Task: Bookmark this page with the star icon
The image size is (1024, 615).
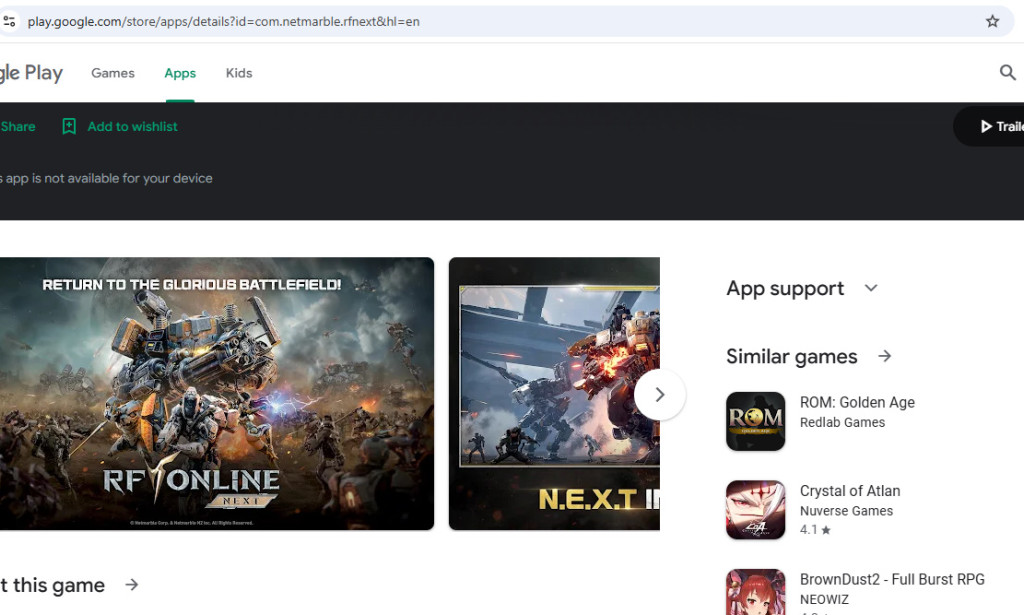Action: coord(992,21)
